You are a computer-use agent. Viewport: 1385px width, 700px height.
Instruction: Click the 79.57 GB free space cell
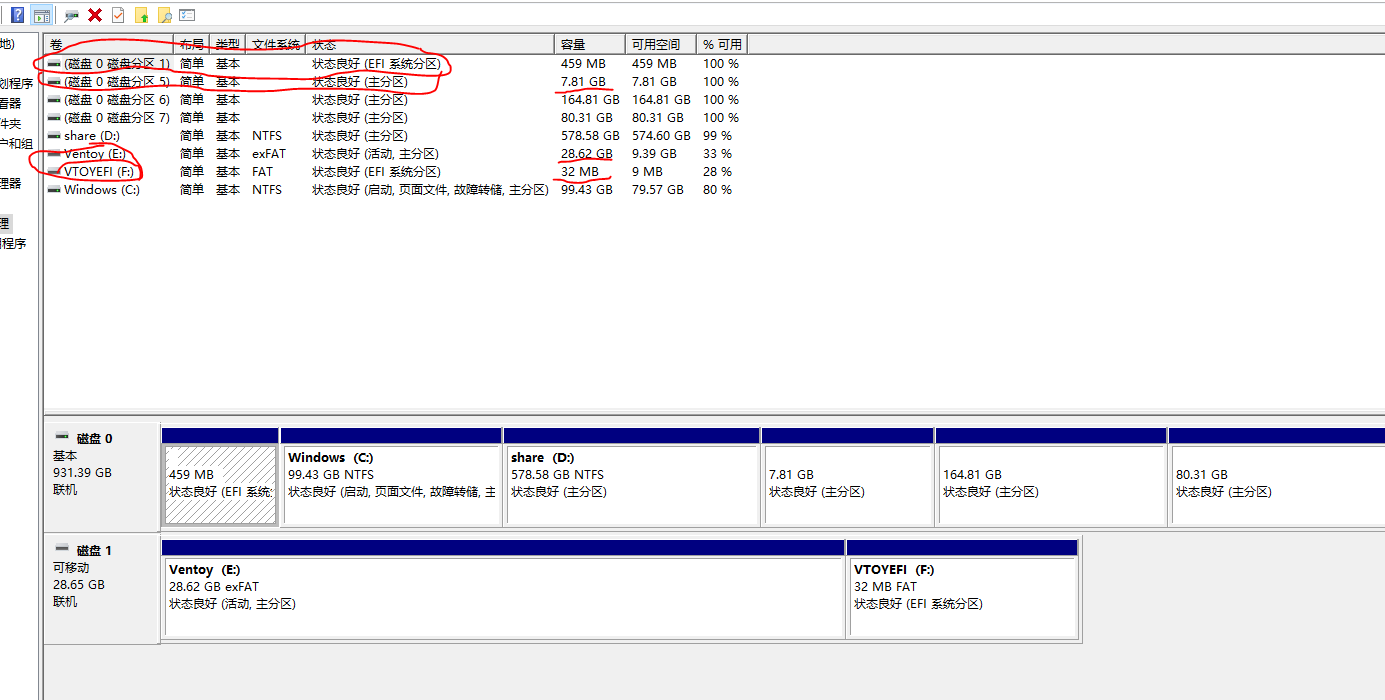pyautogui.click(x=657, y=190)
